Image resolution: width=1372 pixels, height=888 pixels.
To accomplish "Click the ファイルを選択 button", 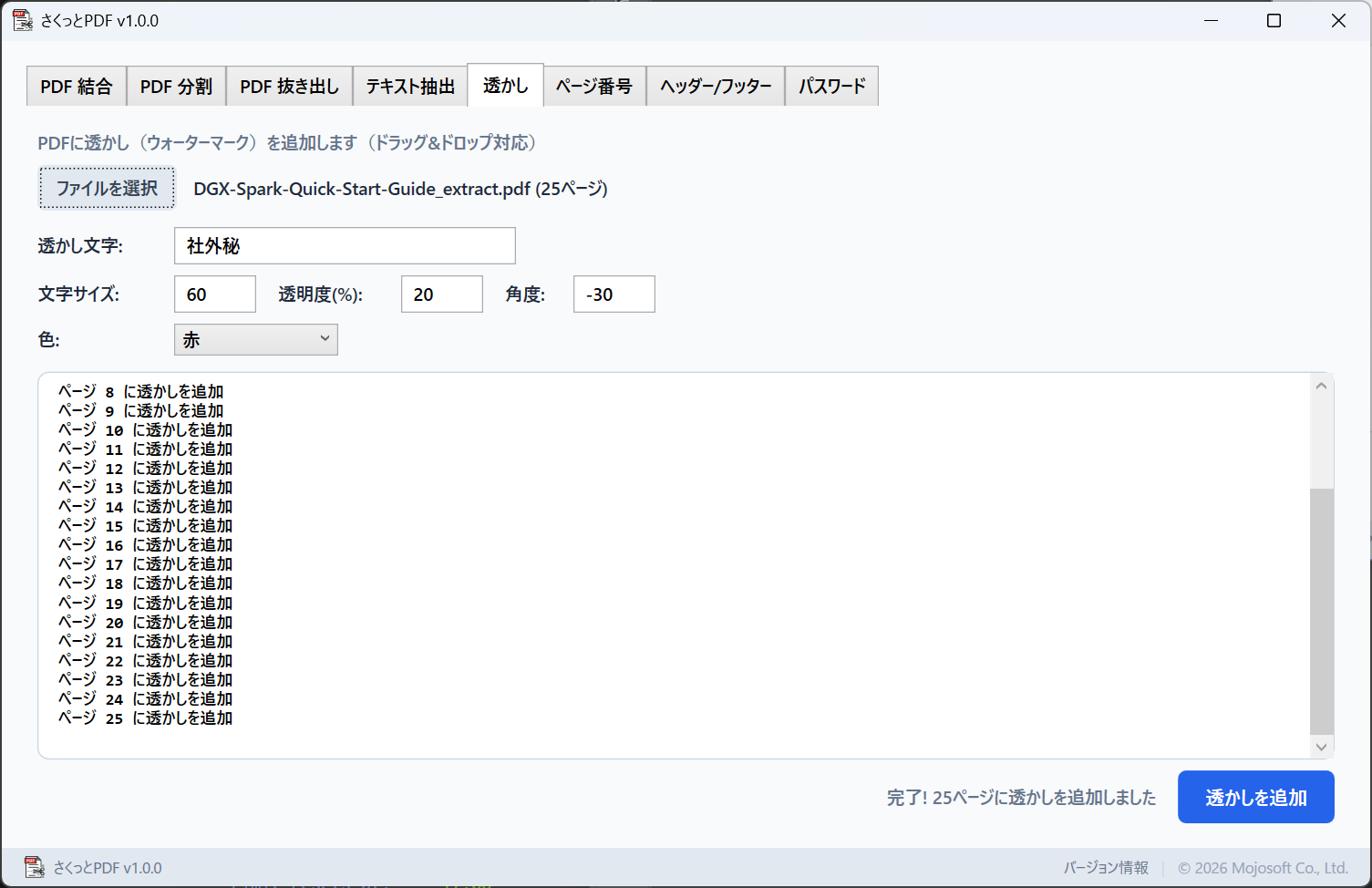I will (107, 188).
